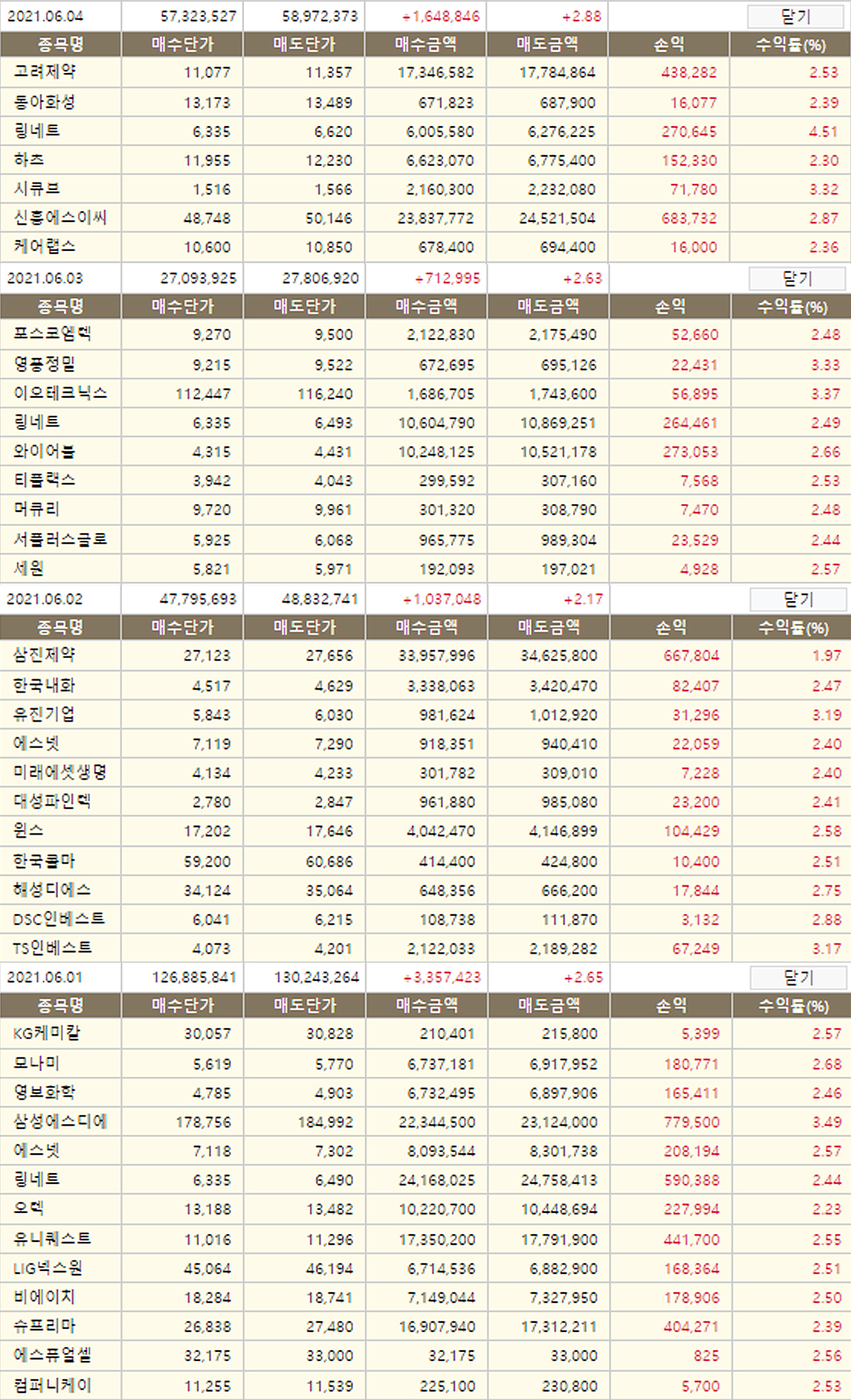Click stock name 하츠
The height and width of the screenshot is (1400, 851).
tap(29, 160)
